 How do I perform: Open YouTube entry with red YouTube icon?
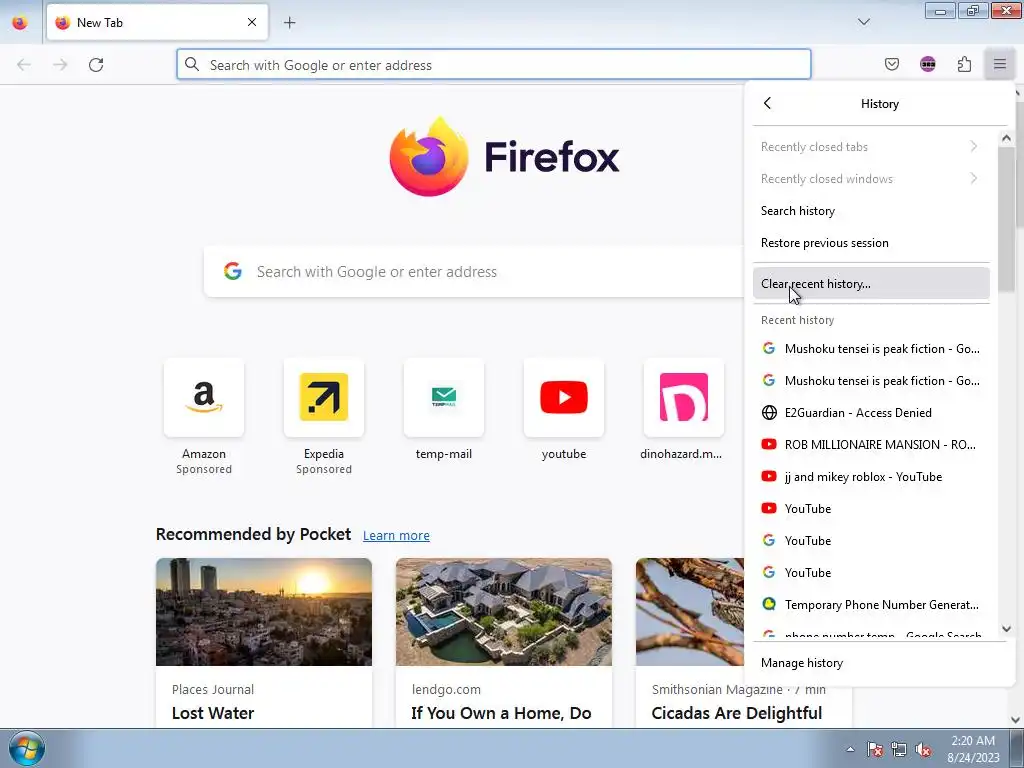(871, 508)
